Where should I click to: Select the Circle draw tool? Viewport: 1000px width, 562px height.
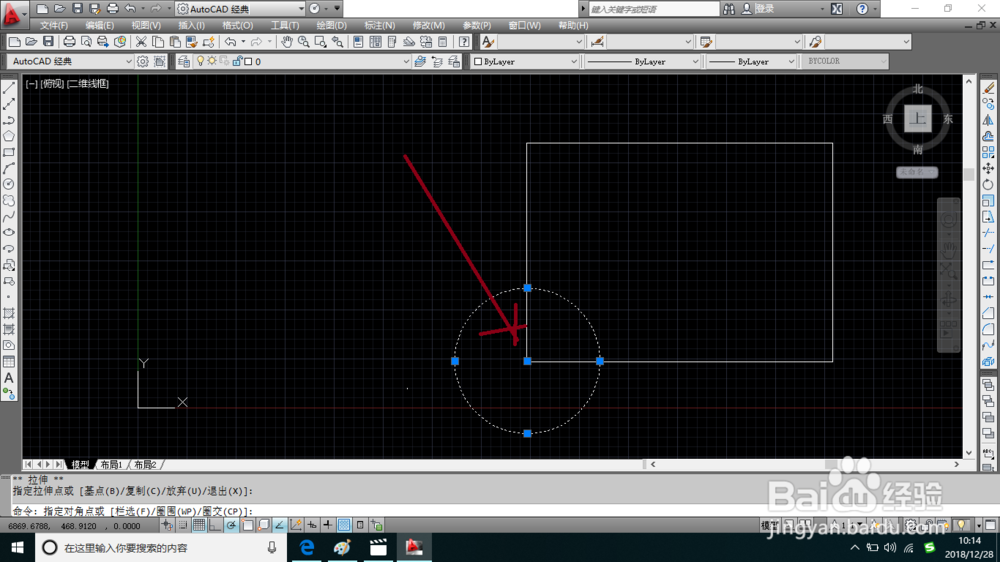click(x=9, y=184)
